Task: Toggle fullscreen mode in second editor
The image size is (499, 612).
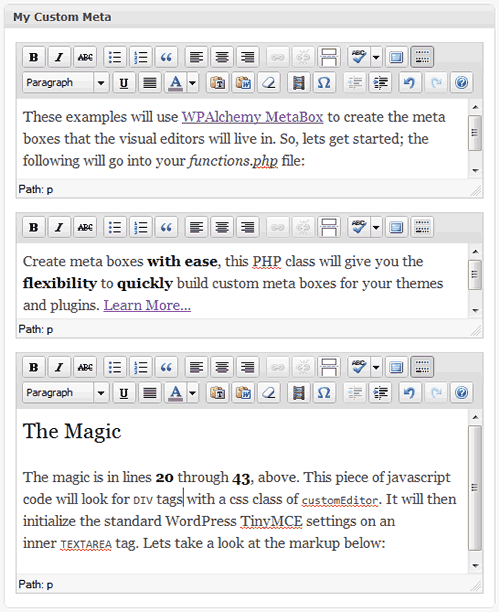Action: (396, 227)
